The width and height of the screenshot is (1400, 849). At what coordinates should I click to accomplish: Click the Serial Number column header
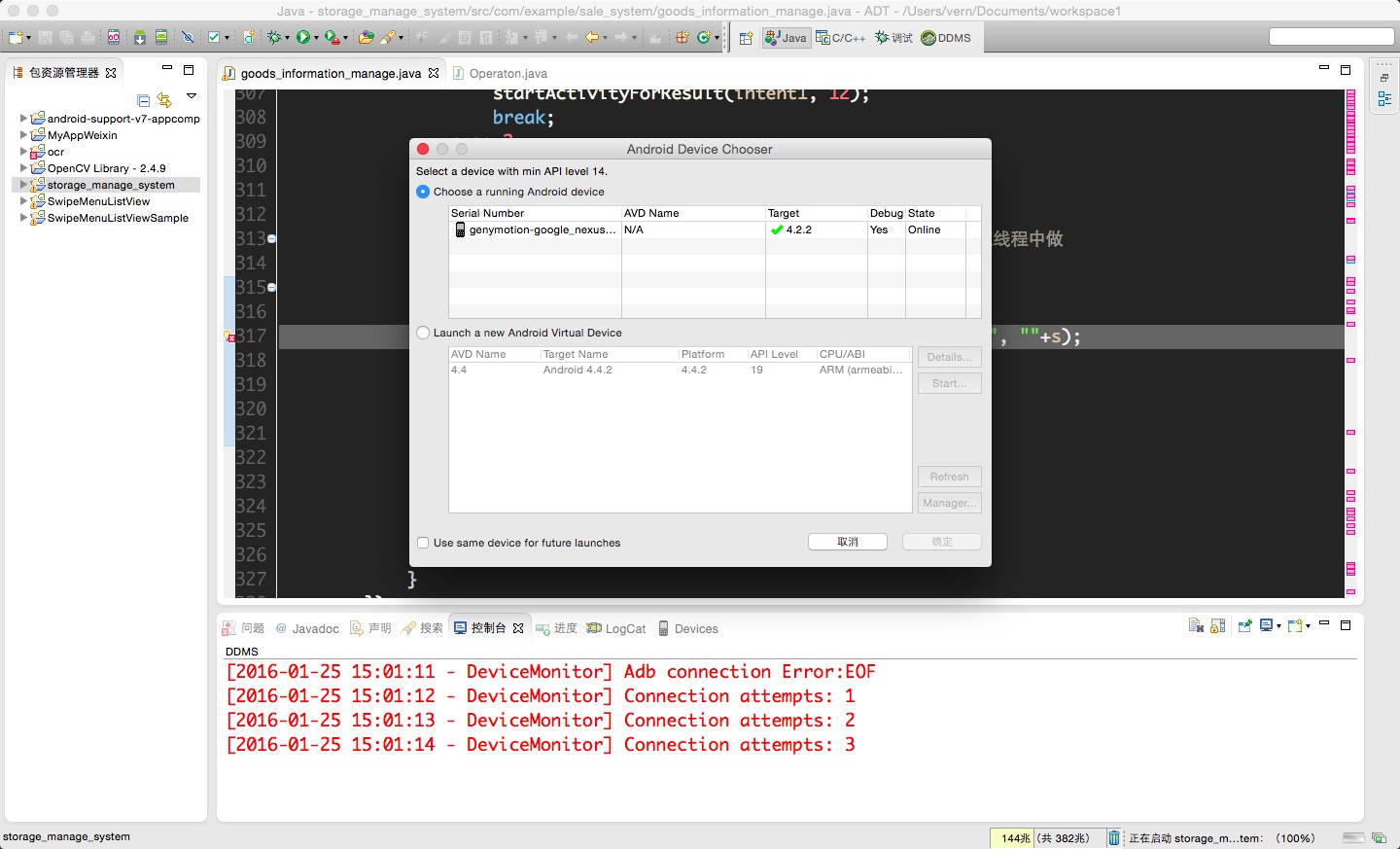click(535, 213)
